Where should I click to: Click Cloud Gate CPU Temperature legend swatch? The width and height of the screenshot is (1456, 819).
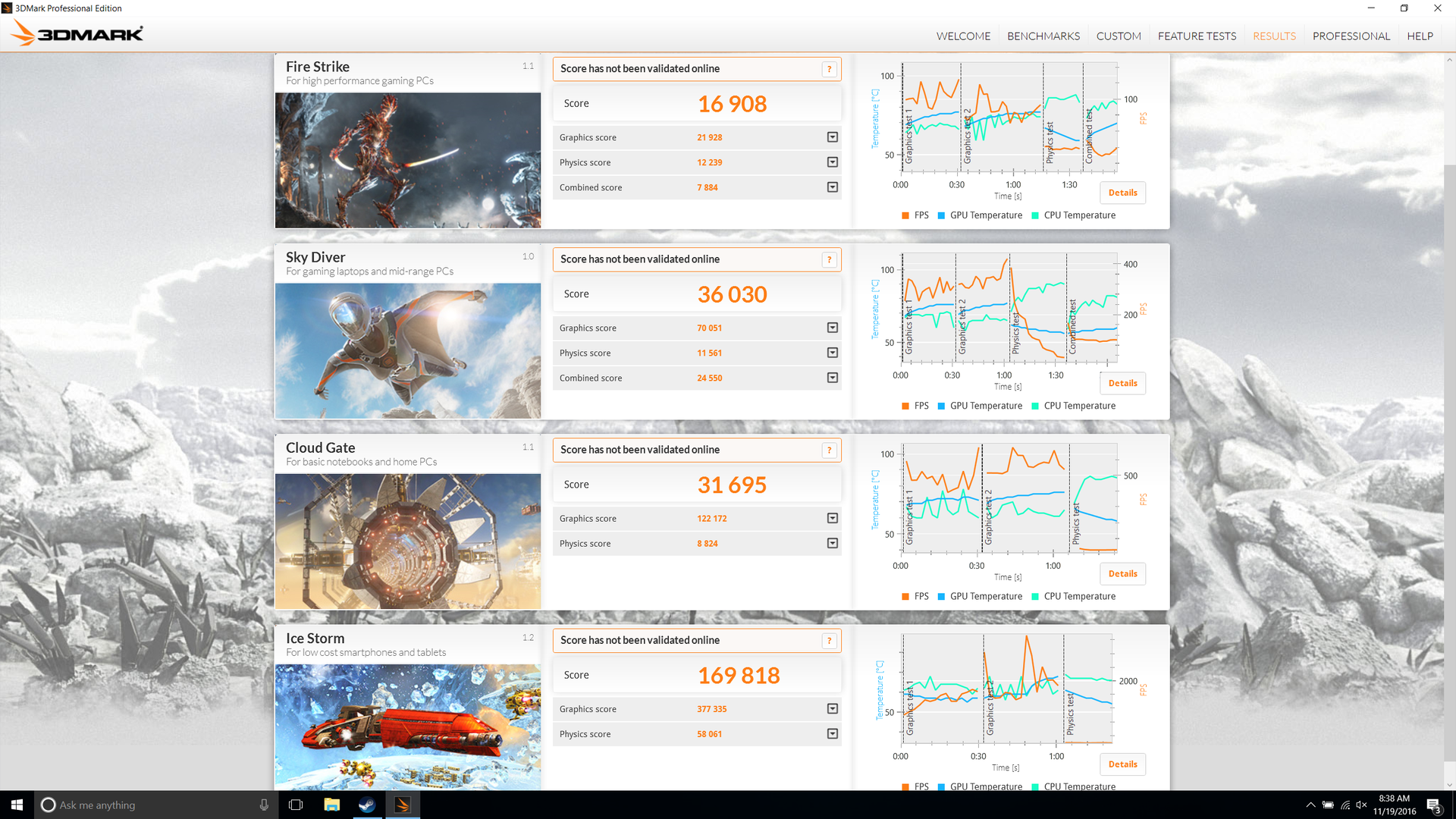pos(1035,597)
